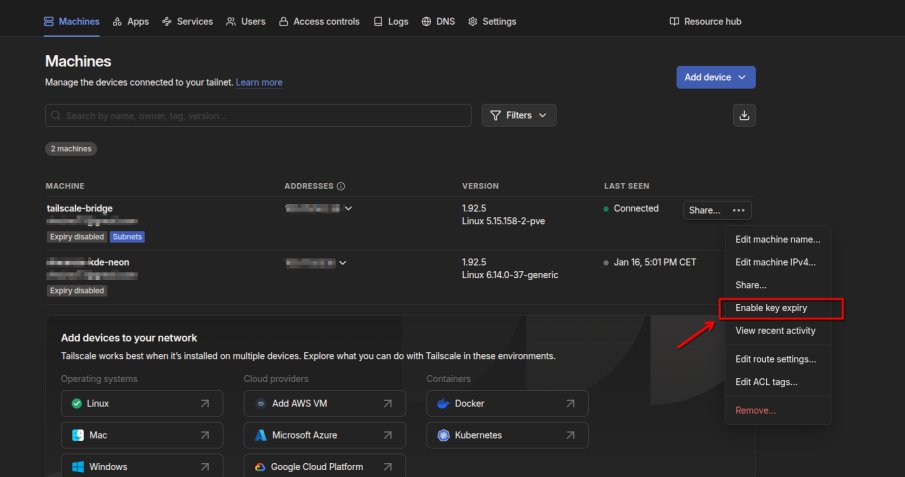Image resolution: width=905 pixels, height=477 pixels.
Task: Open Edit ACL tags
Action: tap(777, 382)
